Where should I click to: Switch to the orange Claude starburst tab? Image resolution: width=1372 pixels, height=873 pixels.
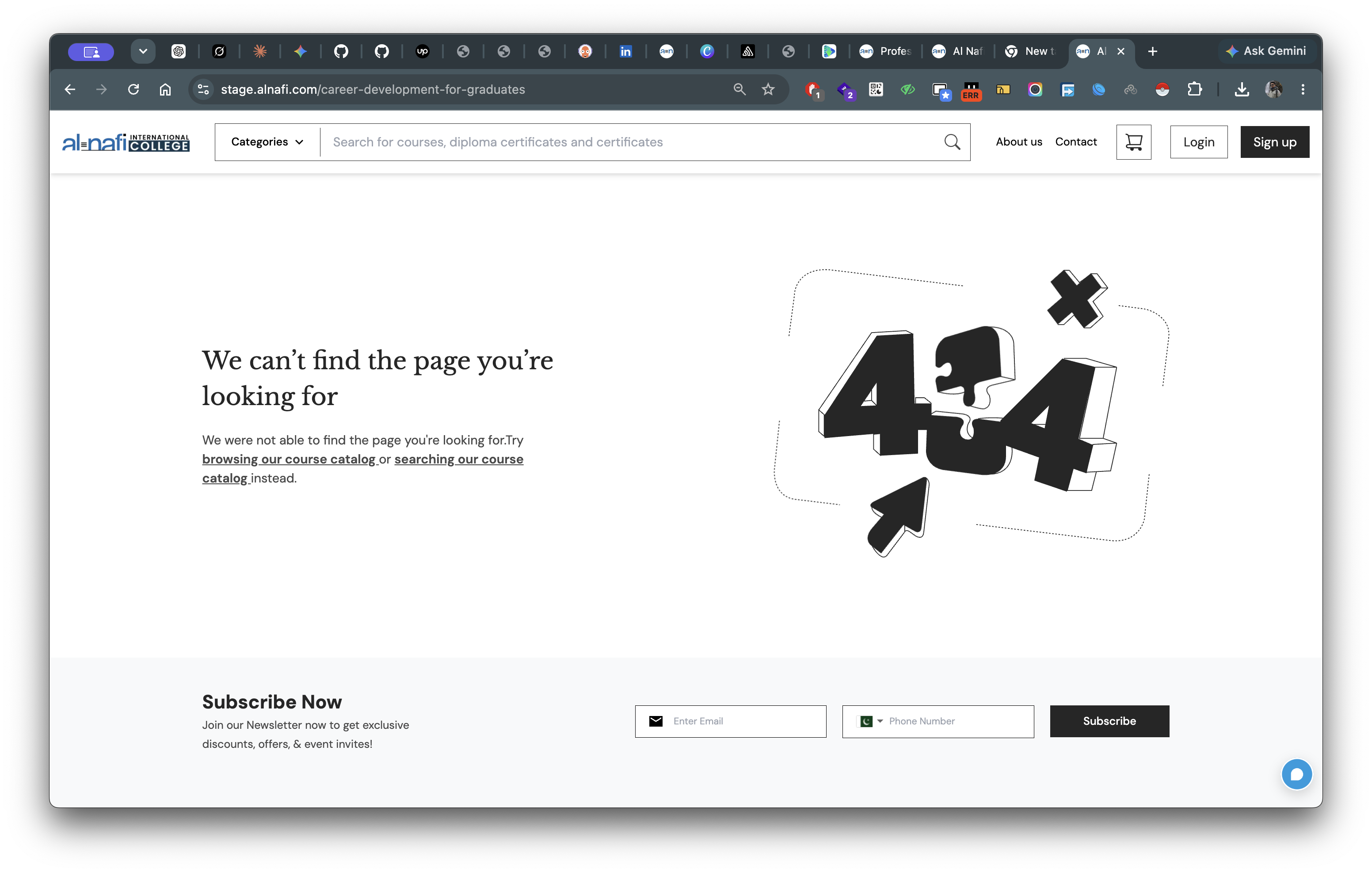point(260,51)
